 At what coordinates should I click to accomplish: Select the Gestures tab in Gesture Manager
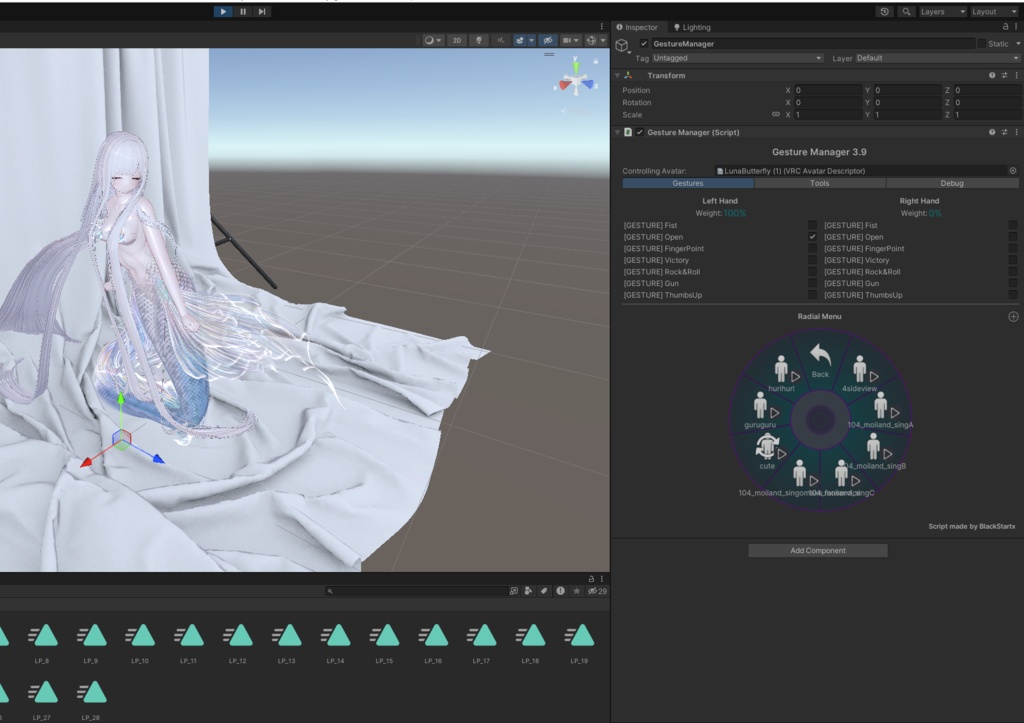[x=688, y=184]
